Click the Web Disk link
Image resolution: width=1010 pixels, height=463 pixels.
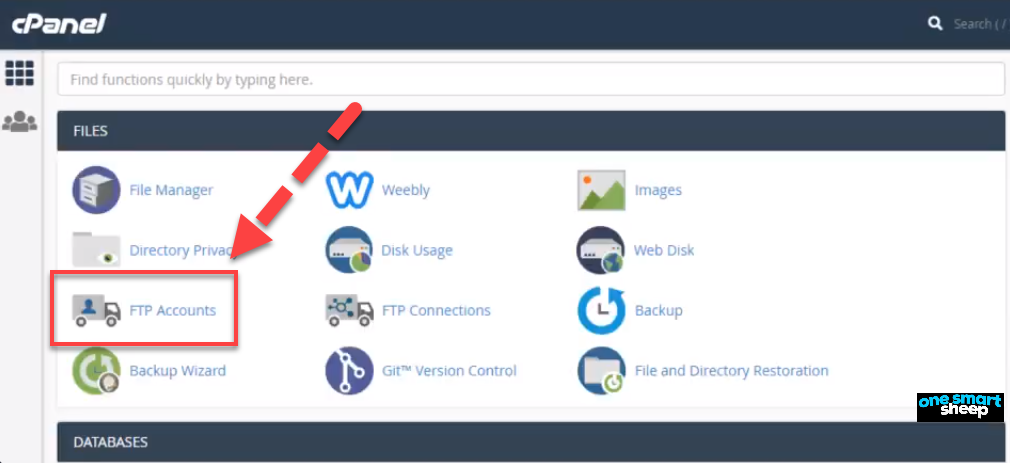point(664,250)
